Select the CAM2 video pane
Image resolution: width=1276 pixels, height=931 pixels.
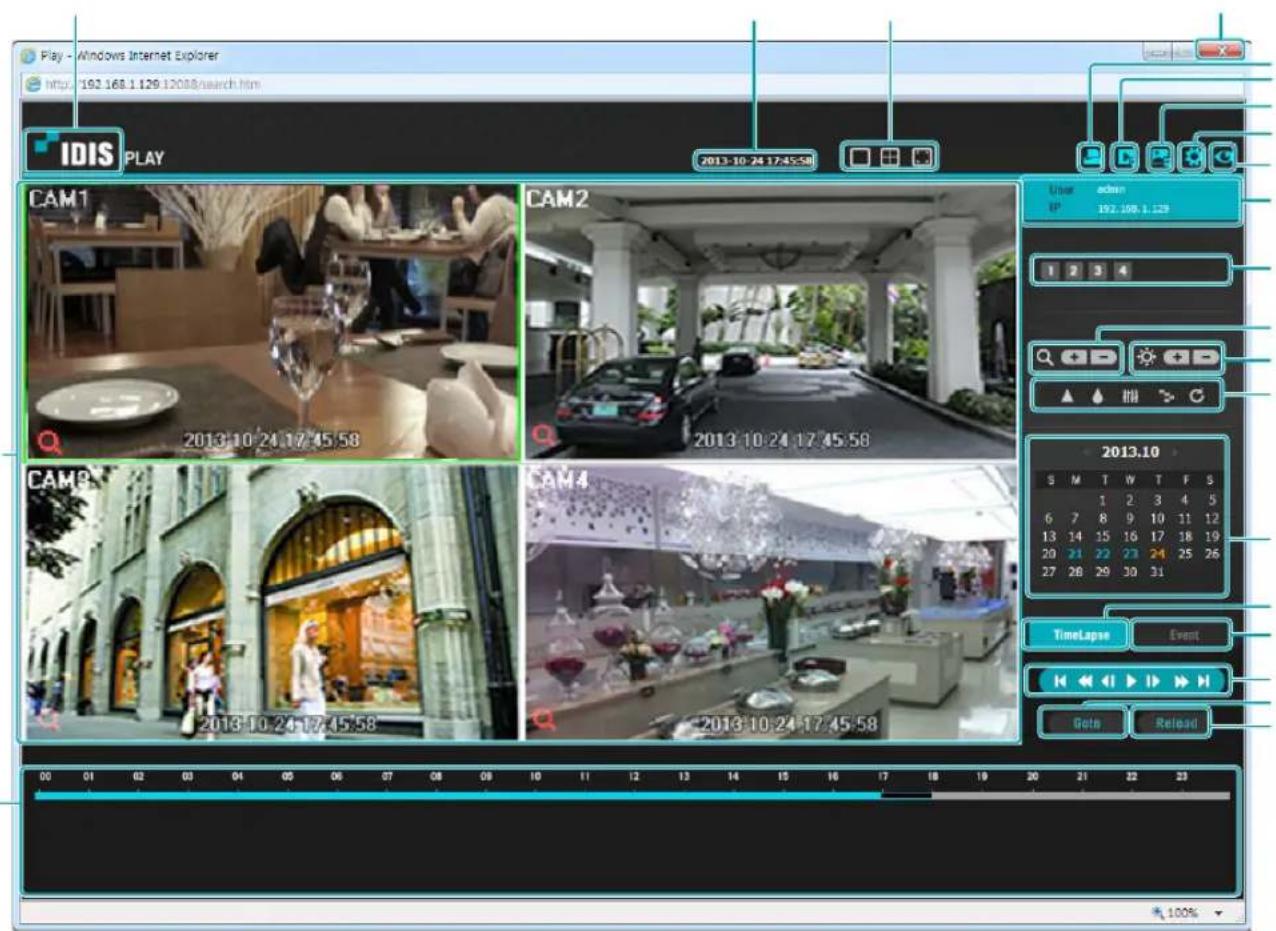[770, 322]
